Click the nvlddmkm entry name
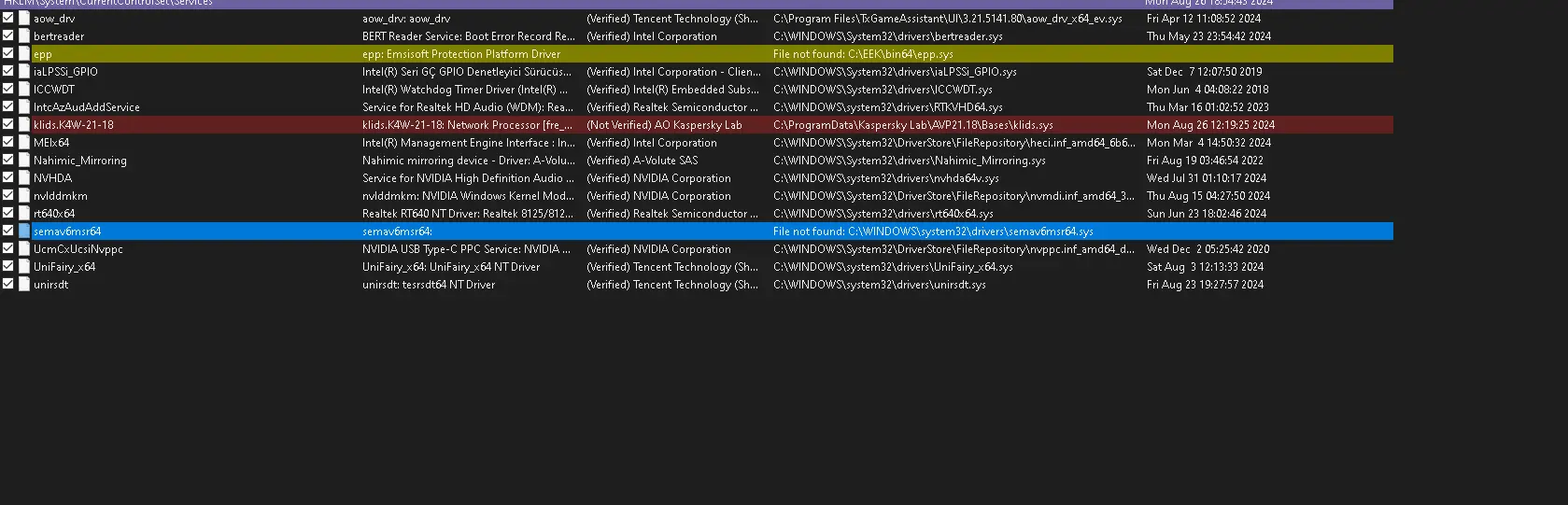This screenshot has height=505, width=1568. coord(61,196)
